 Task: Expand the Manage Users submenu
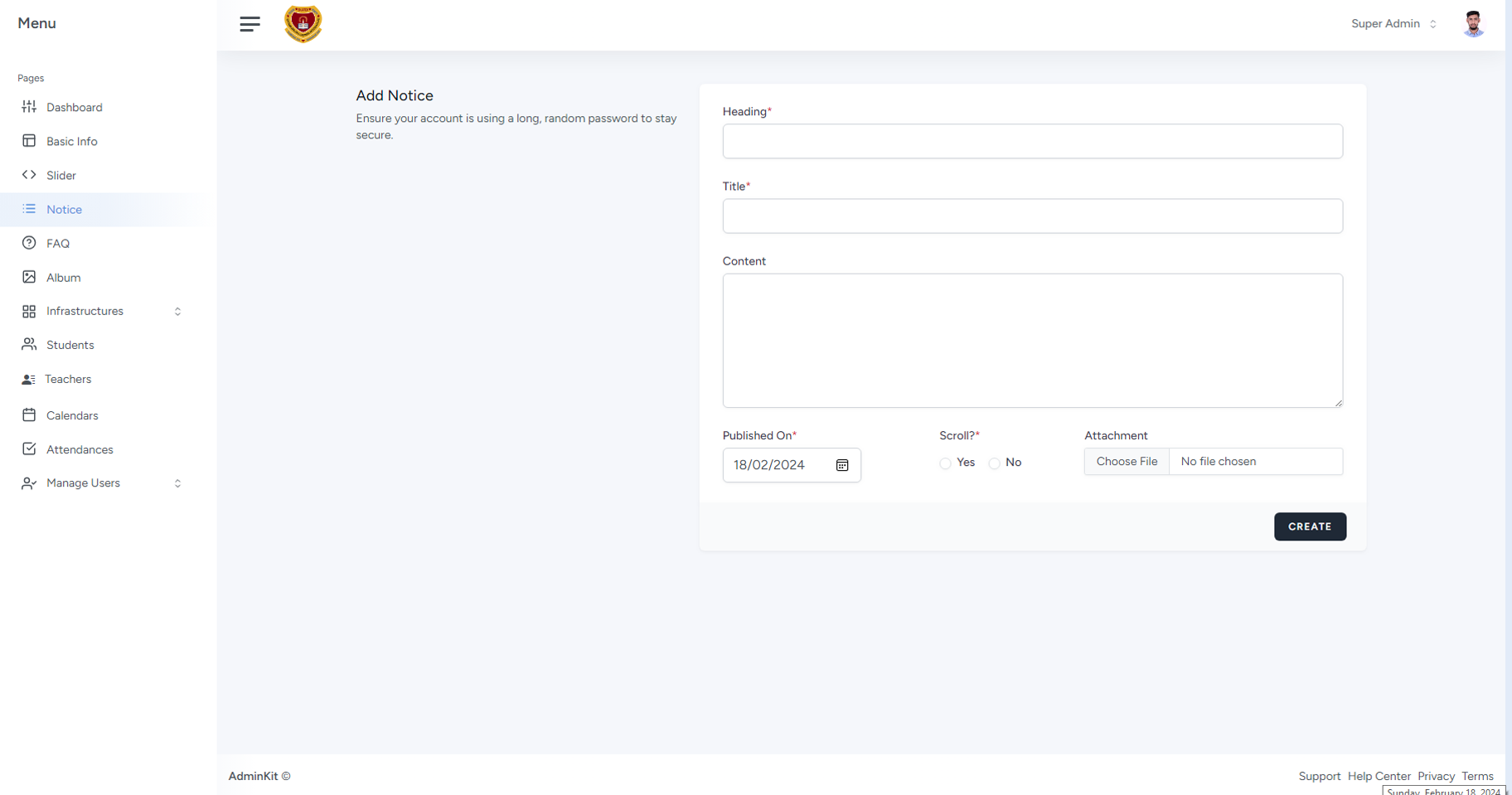(x=177, y=483)
